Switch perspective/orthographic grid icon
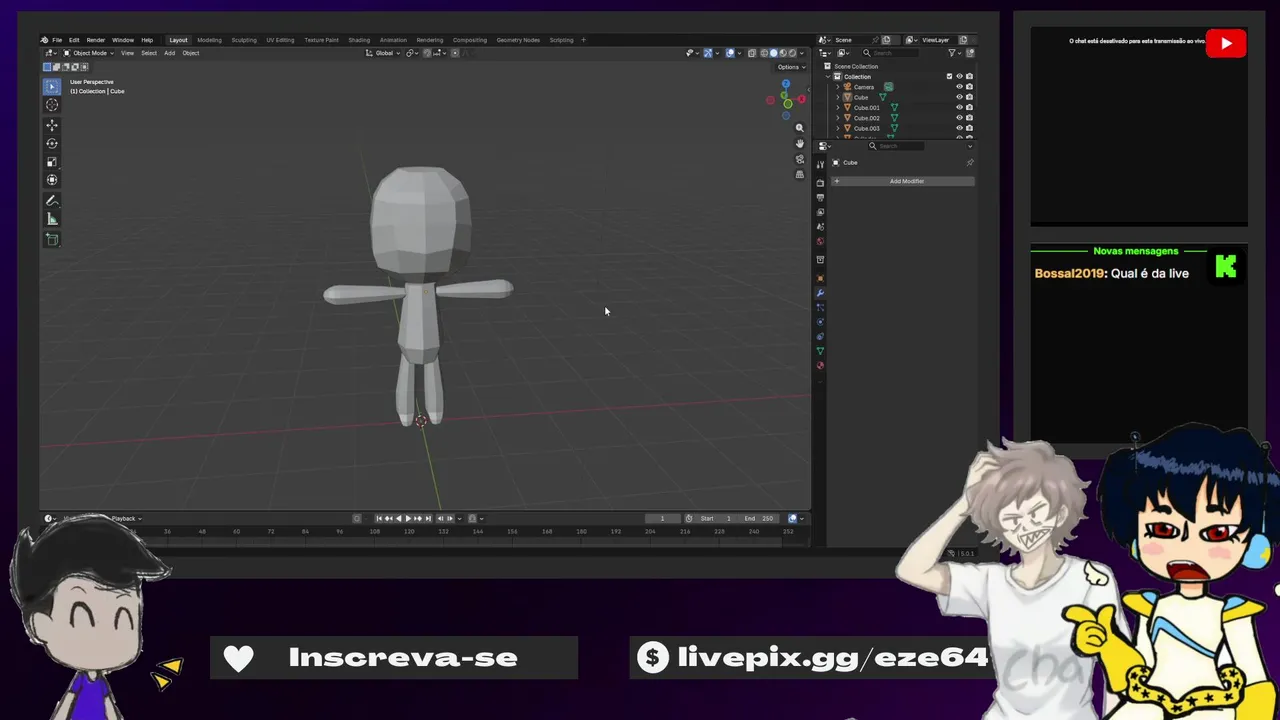The width and height of the screenshot is (1280, 720). [799, 174]
